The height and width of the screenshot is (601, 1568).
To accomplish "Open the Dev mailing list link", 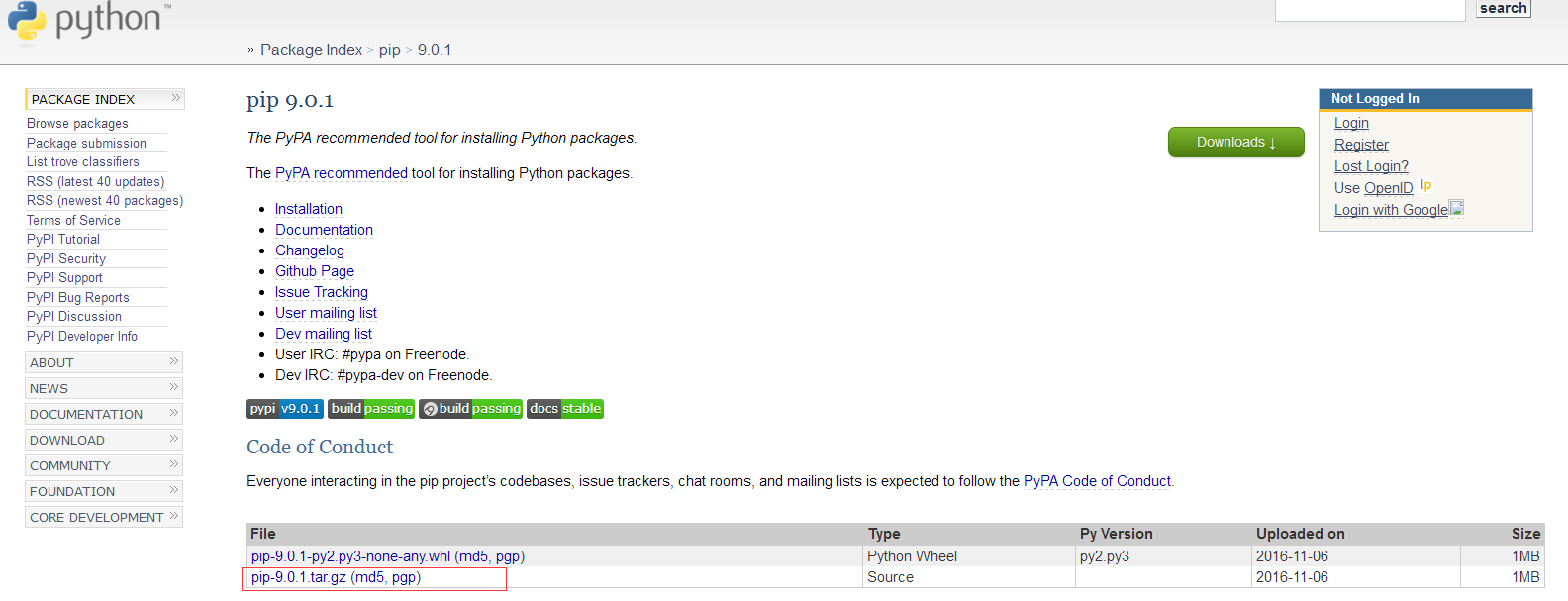I will pos(324,334).
